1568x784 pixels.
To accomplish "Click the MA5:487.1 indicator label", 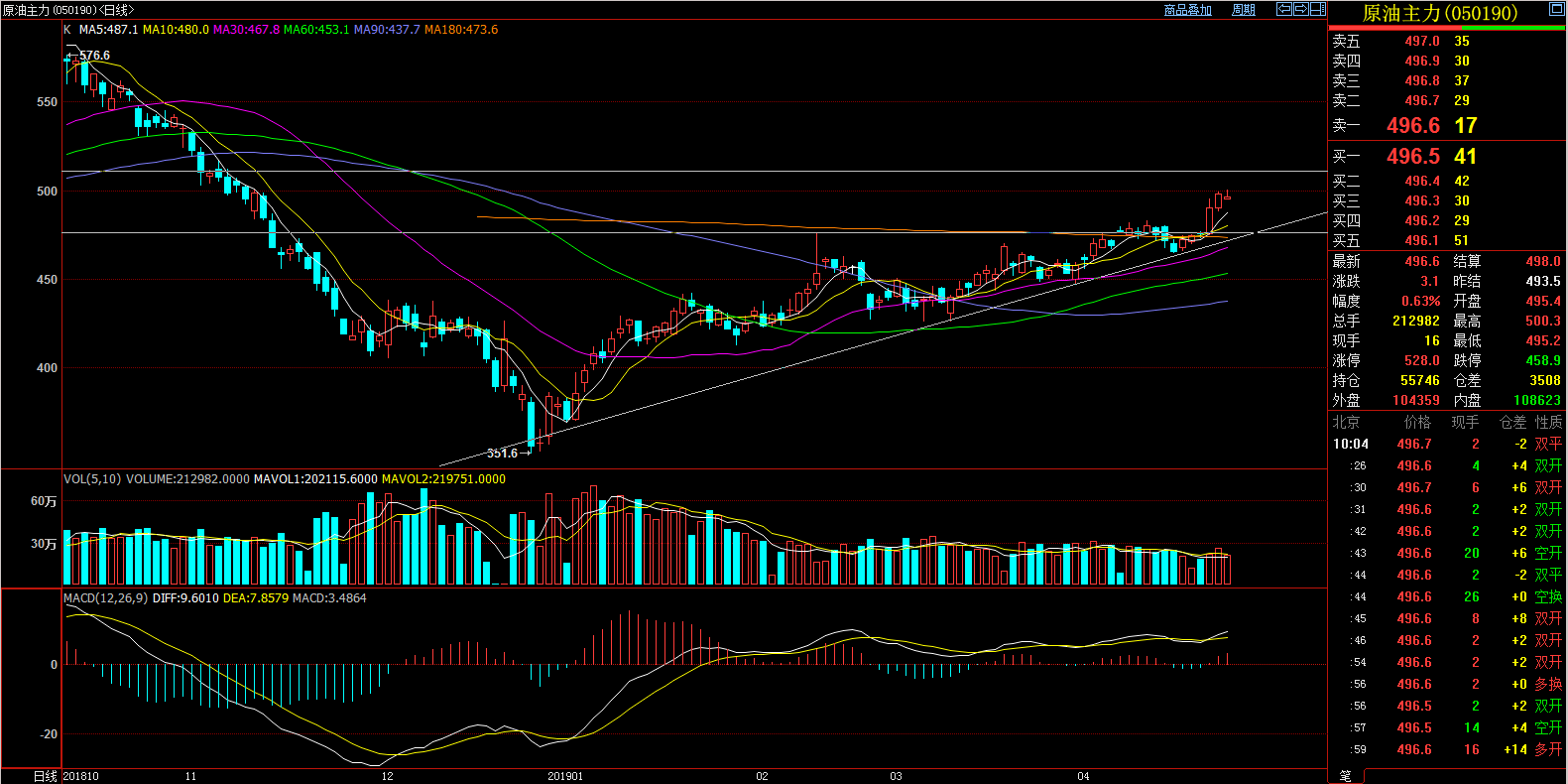I will (x=109, y=30).
